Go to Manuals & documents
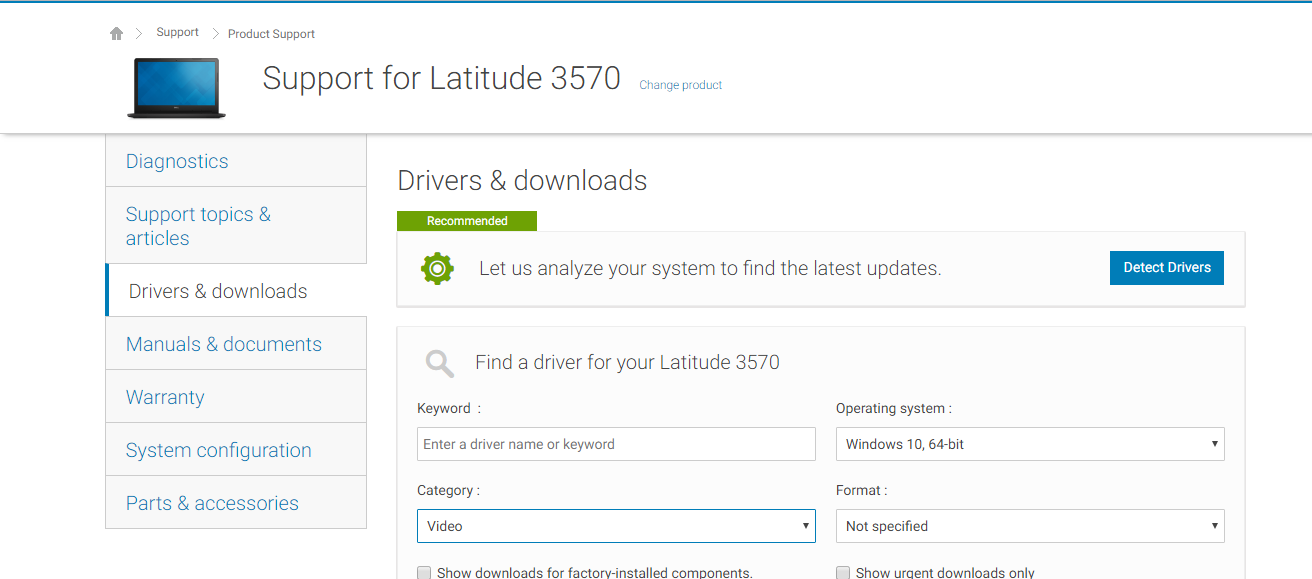1312x579 pixels. point(236,344)
